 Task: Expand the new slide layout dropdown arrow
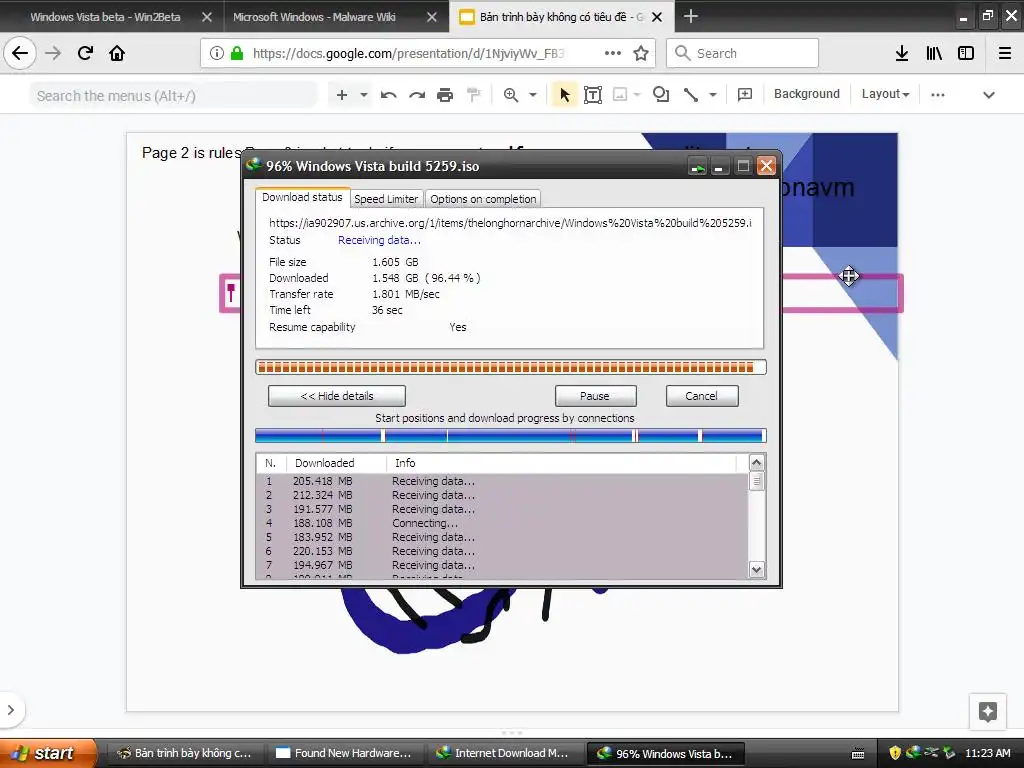point(364,95)
